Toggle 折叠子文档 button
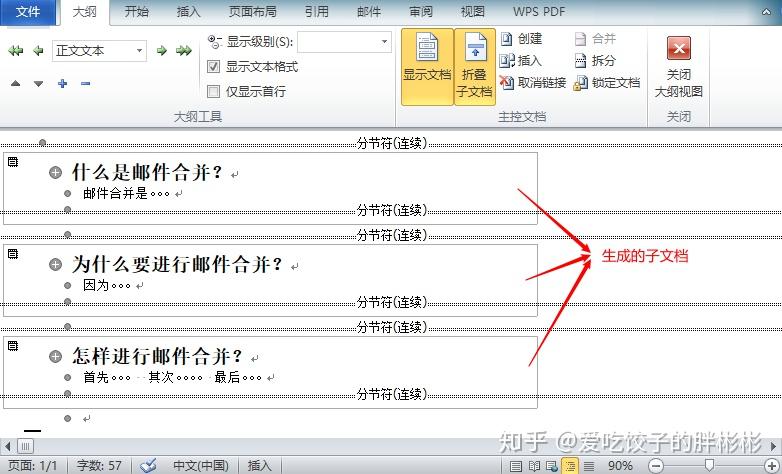782x474 pixels. point(474,66)
